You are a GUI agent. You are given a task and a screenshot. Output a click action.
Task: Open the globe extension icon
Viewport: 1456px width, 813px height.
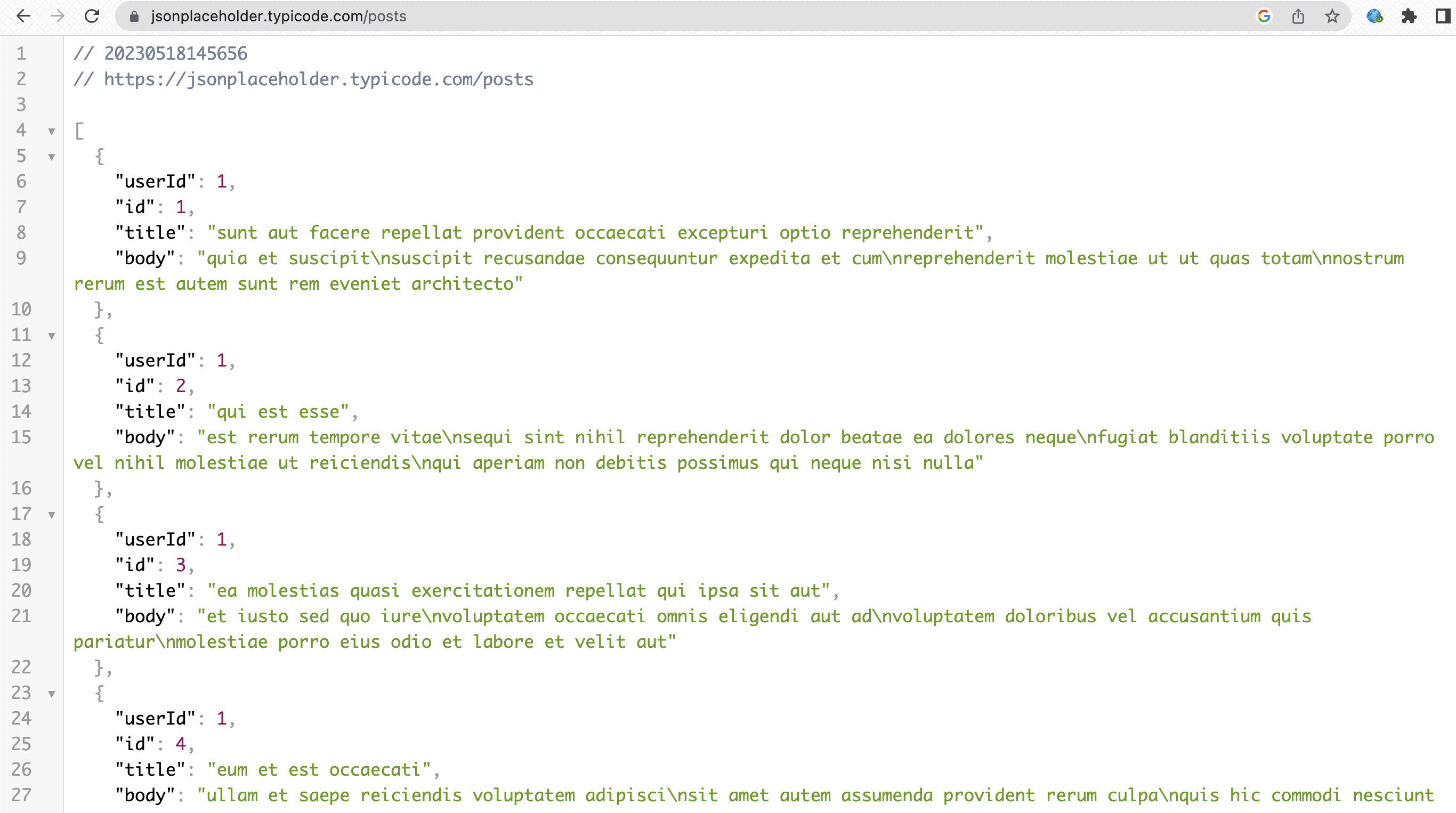pos(1374,16)
